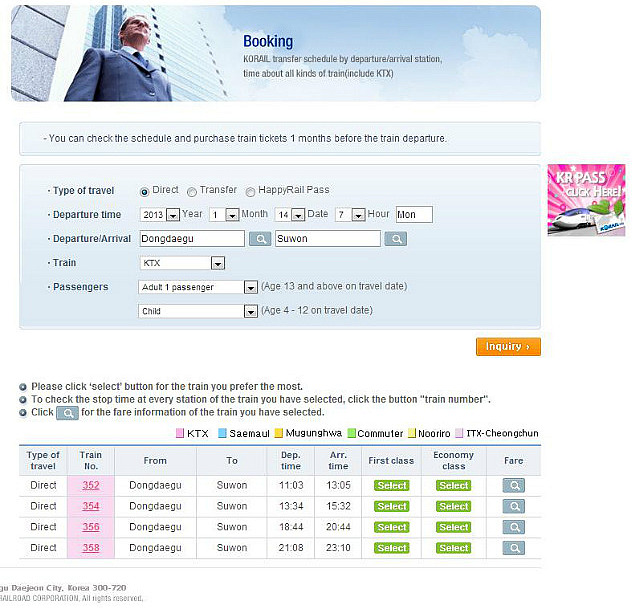Click the 'Train No.' column header

[91, 461]
